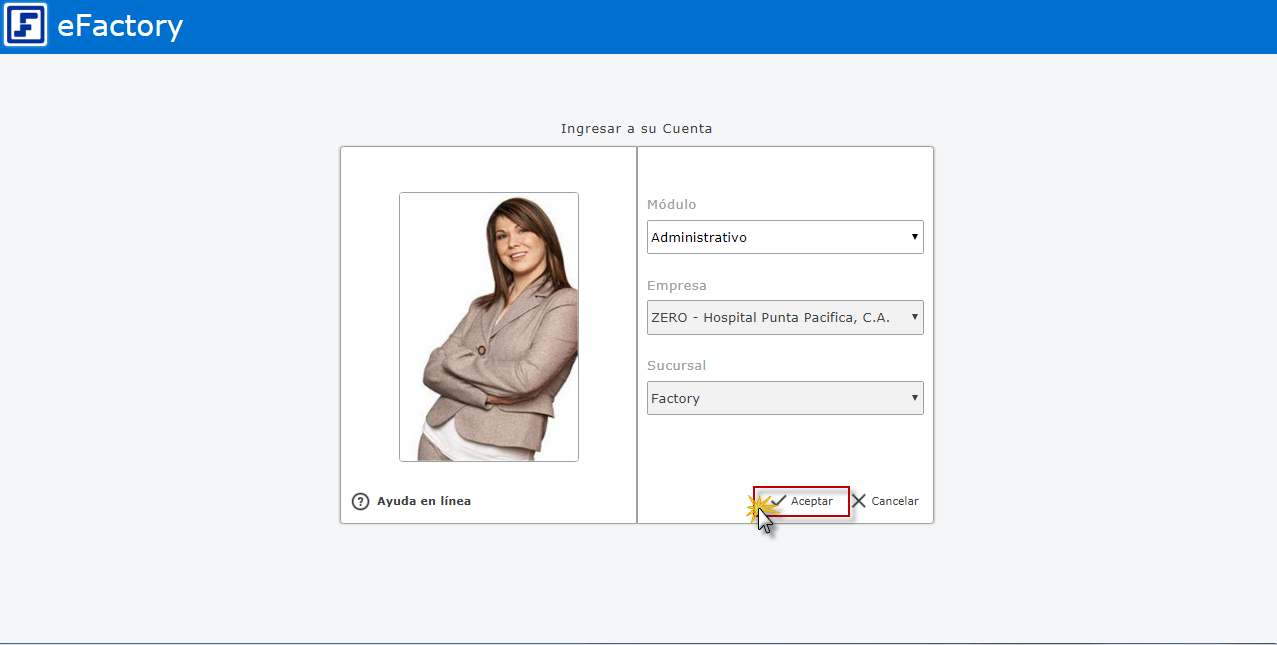Click an empty area of the blue header bar

click(700, 26)
